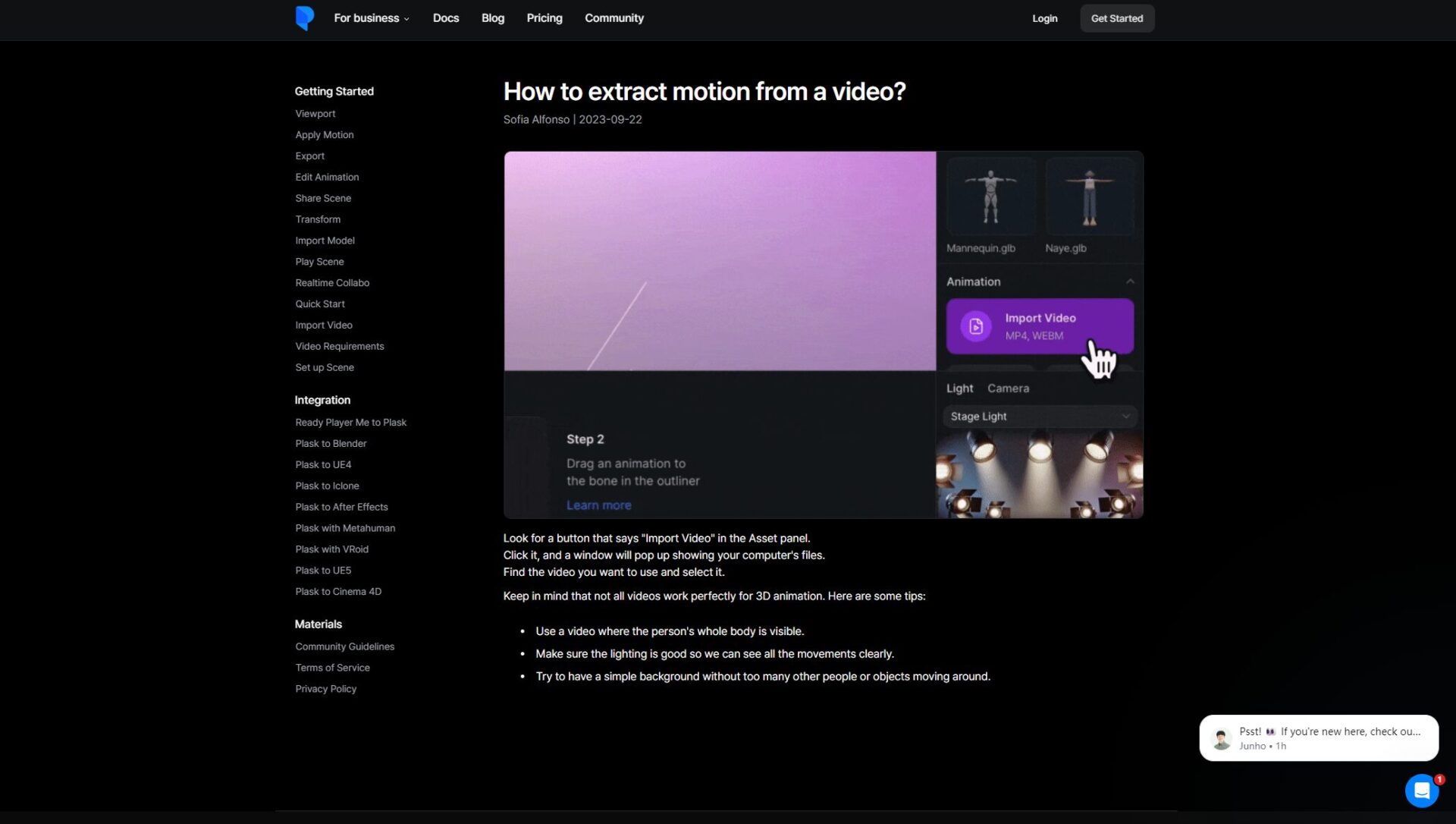This screenshot has height=824, width=1456.
Task: Select the Mannequin.glb model thumbnail
Action: pyautogui.click(x=990, y=197)
